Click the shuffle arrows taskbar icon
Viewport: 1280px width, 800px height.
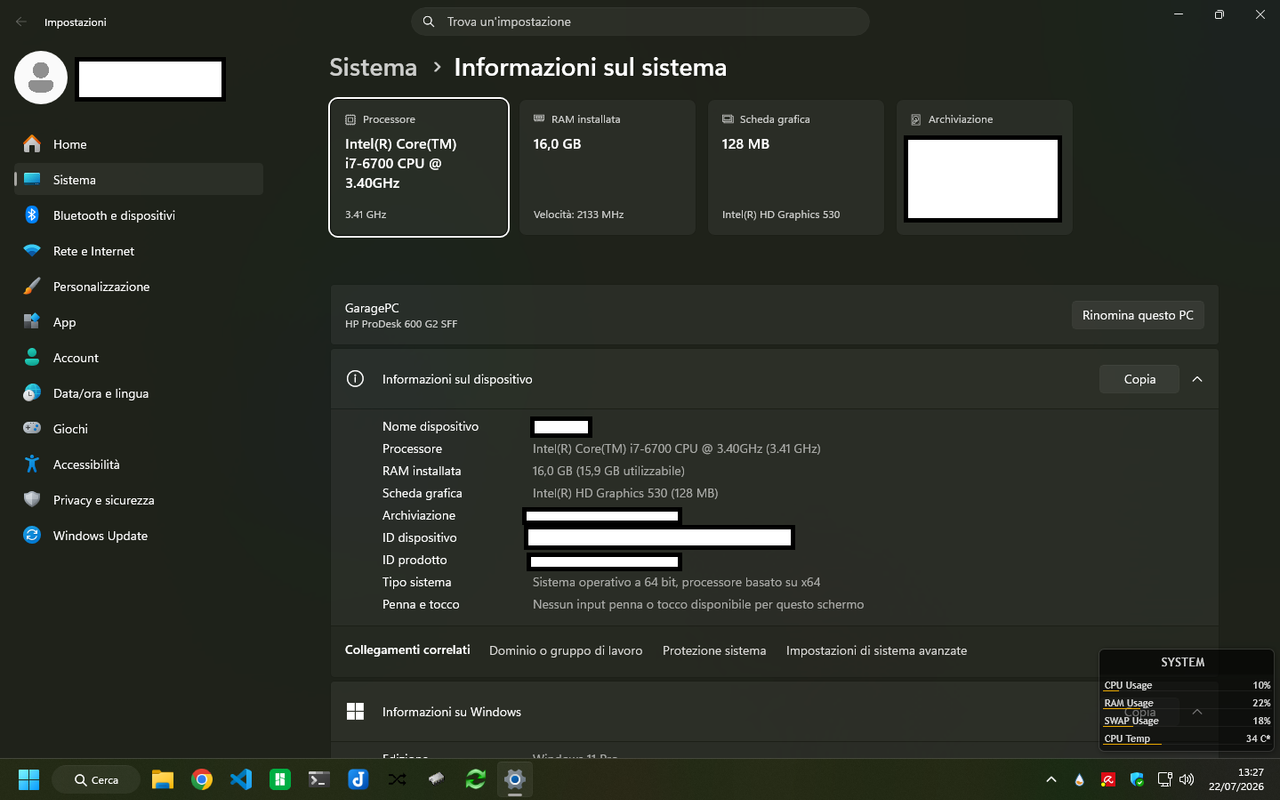397,779
